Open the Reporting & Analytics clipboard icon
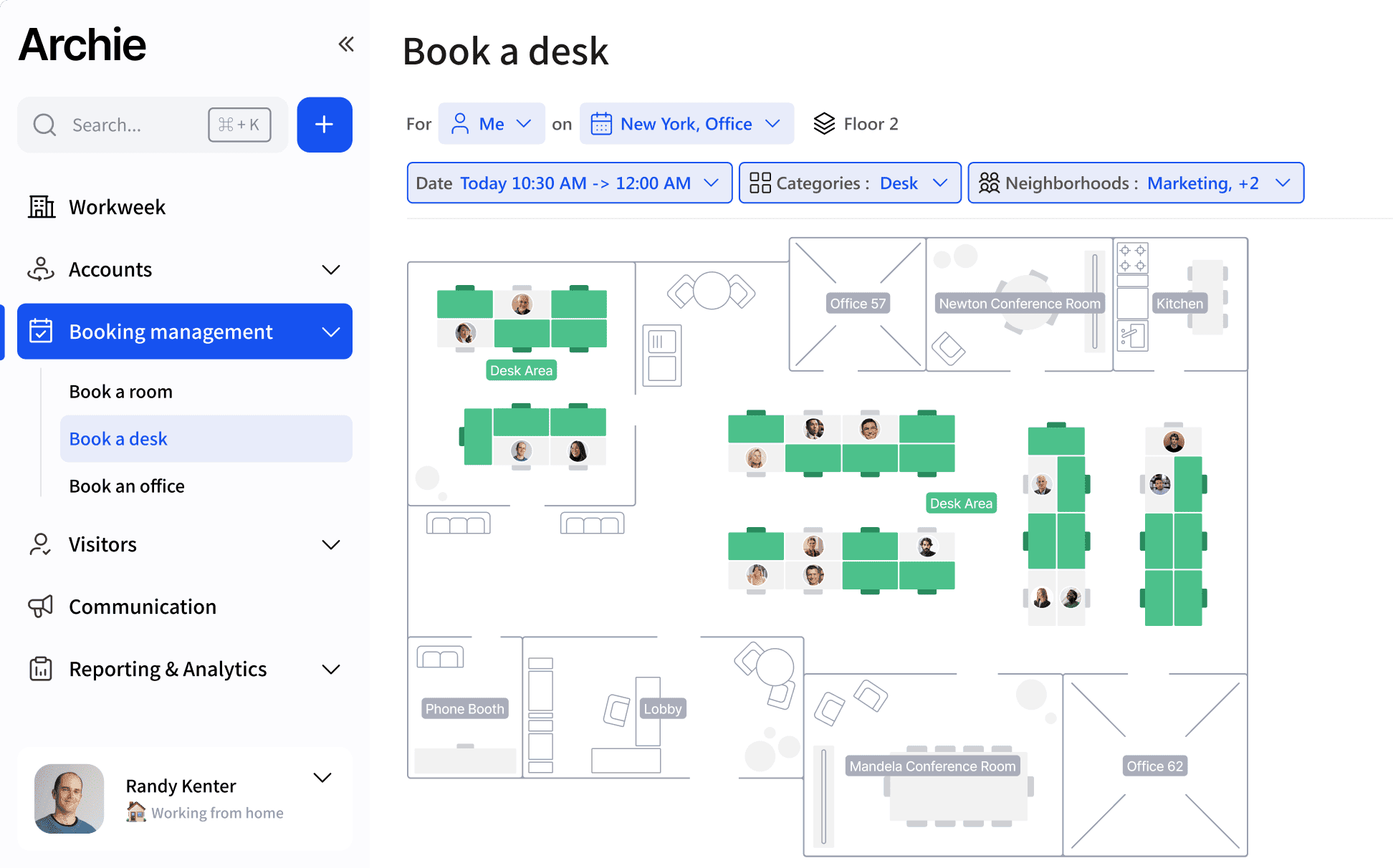1393x868 pixels. [41, 668]
